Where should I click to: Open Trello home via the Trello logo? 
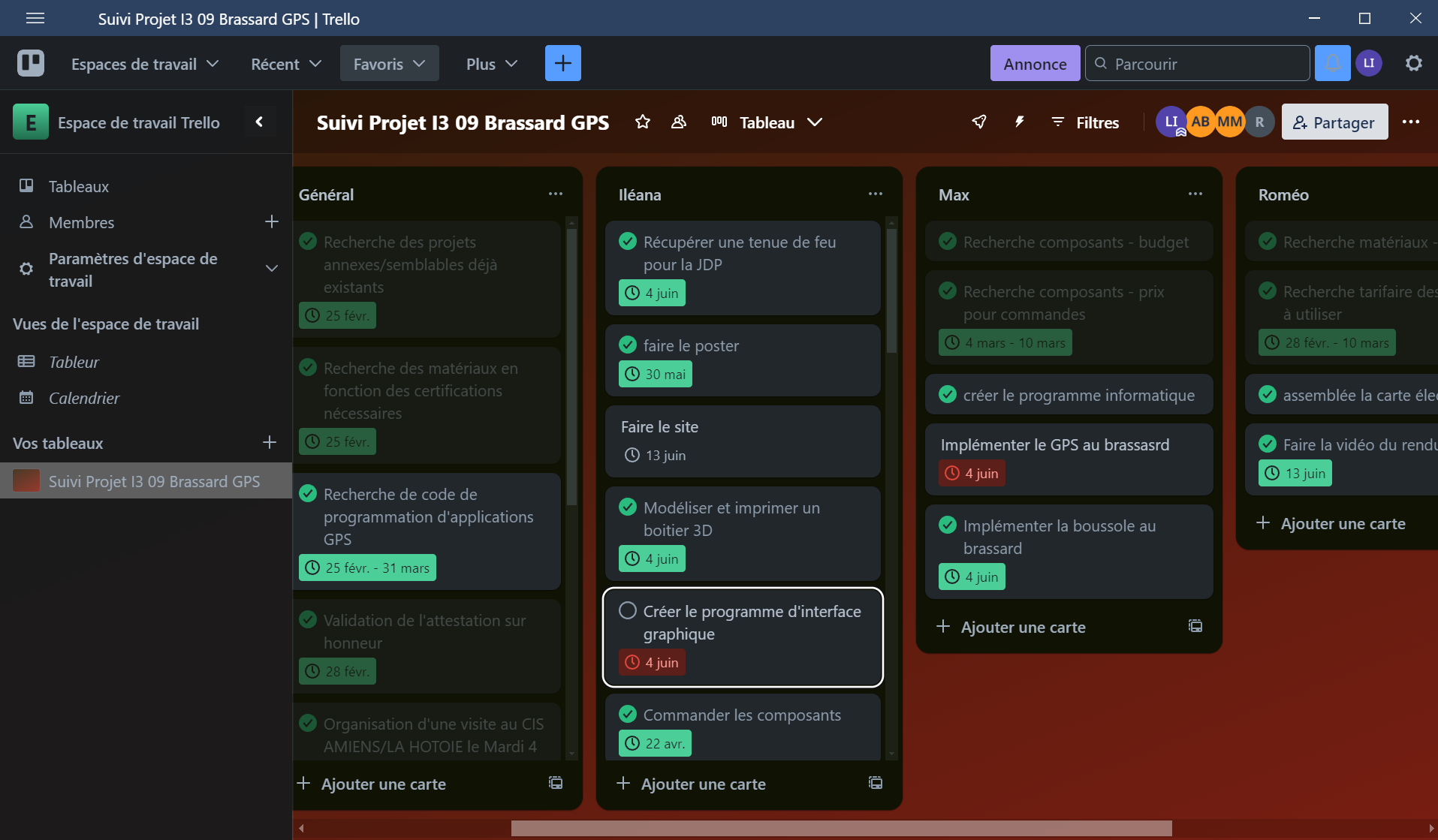pyautogui.click(x=30, y=63)
